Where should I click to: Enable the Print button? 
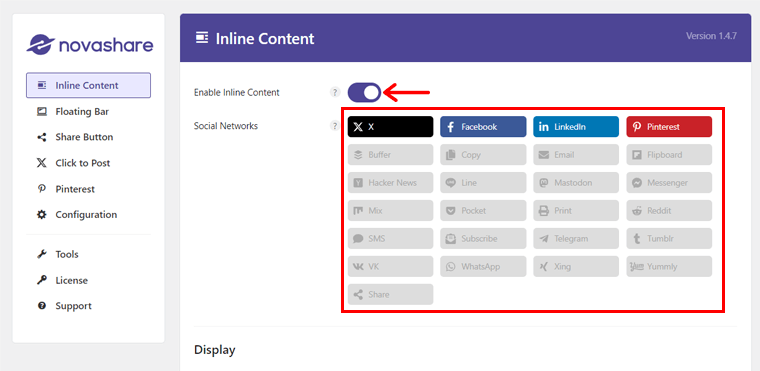(x=576, y=210)
